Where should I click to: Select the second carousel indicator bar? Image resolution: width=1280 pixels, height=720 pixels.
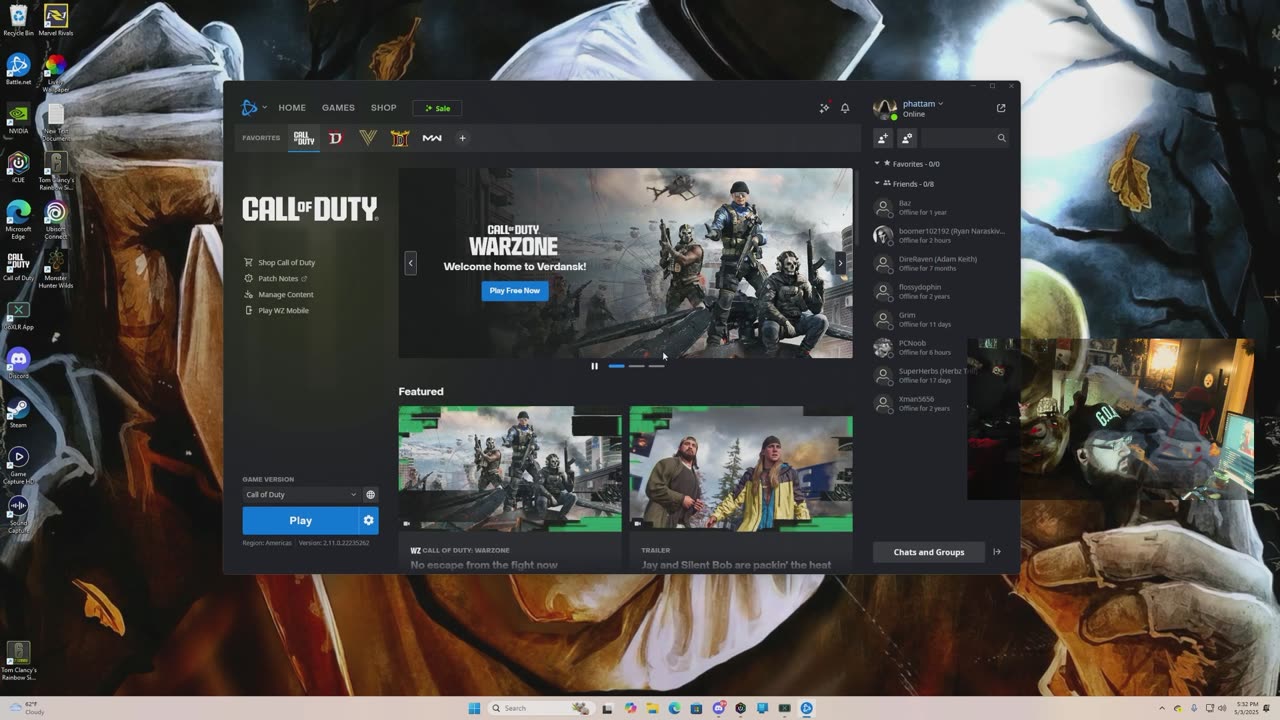636,366
